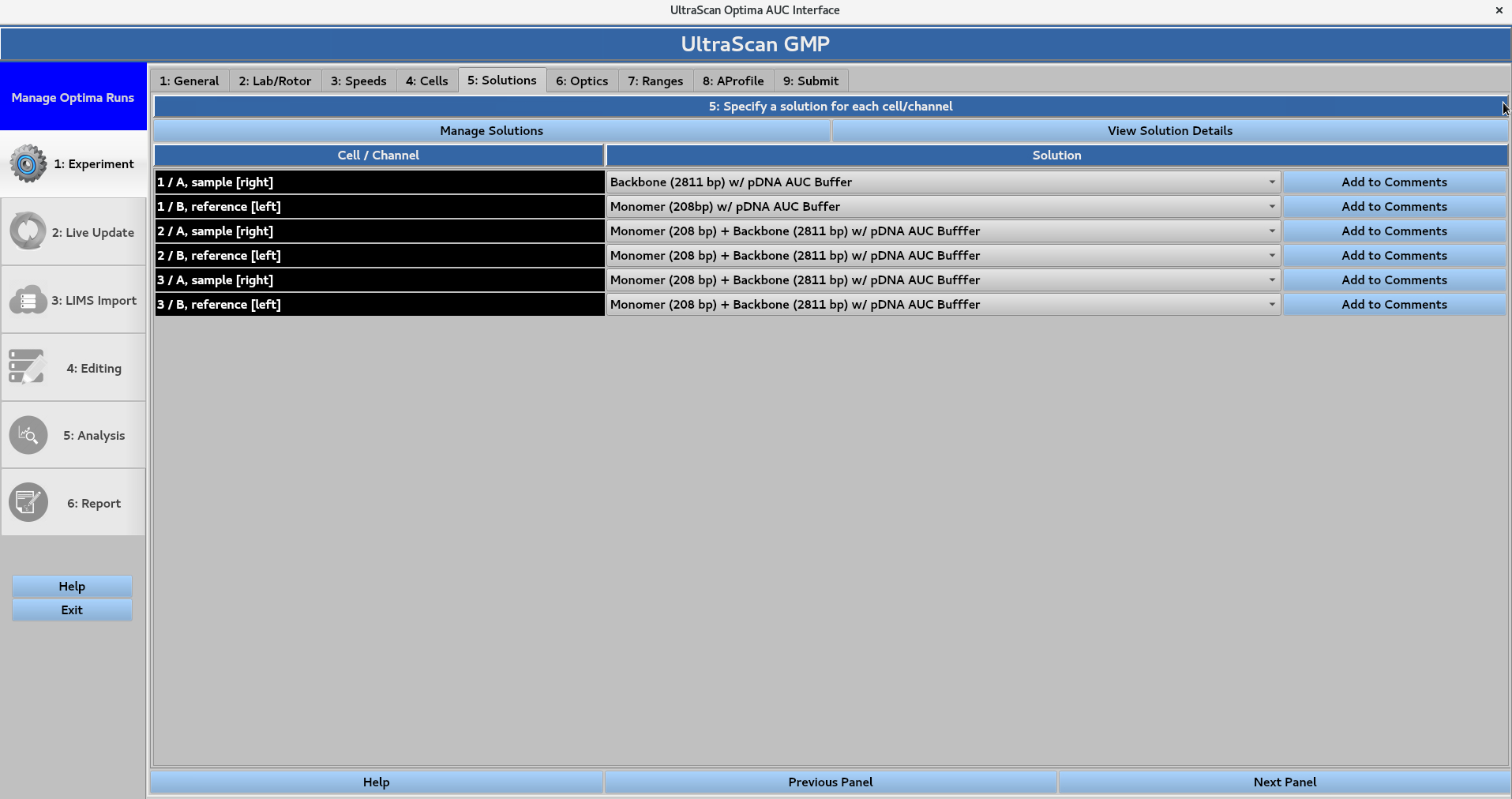Image resolution: width=1512 pixels, height=799 pixels.
Task: Select the Experiment gear icon
Action: pyautogui.click(x=28, y=163)
